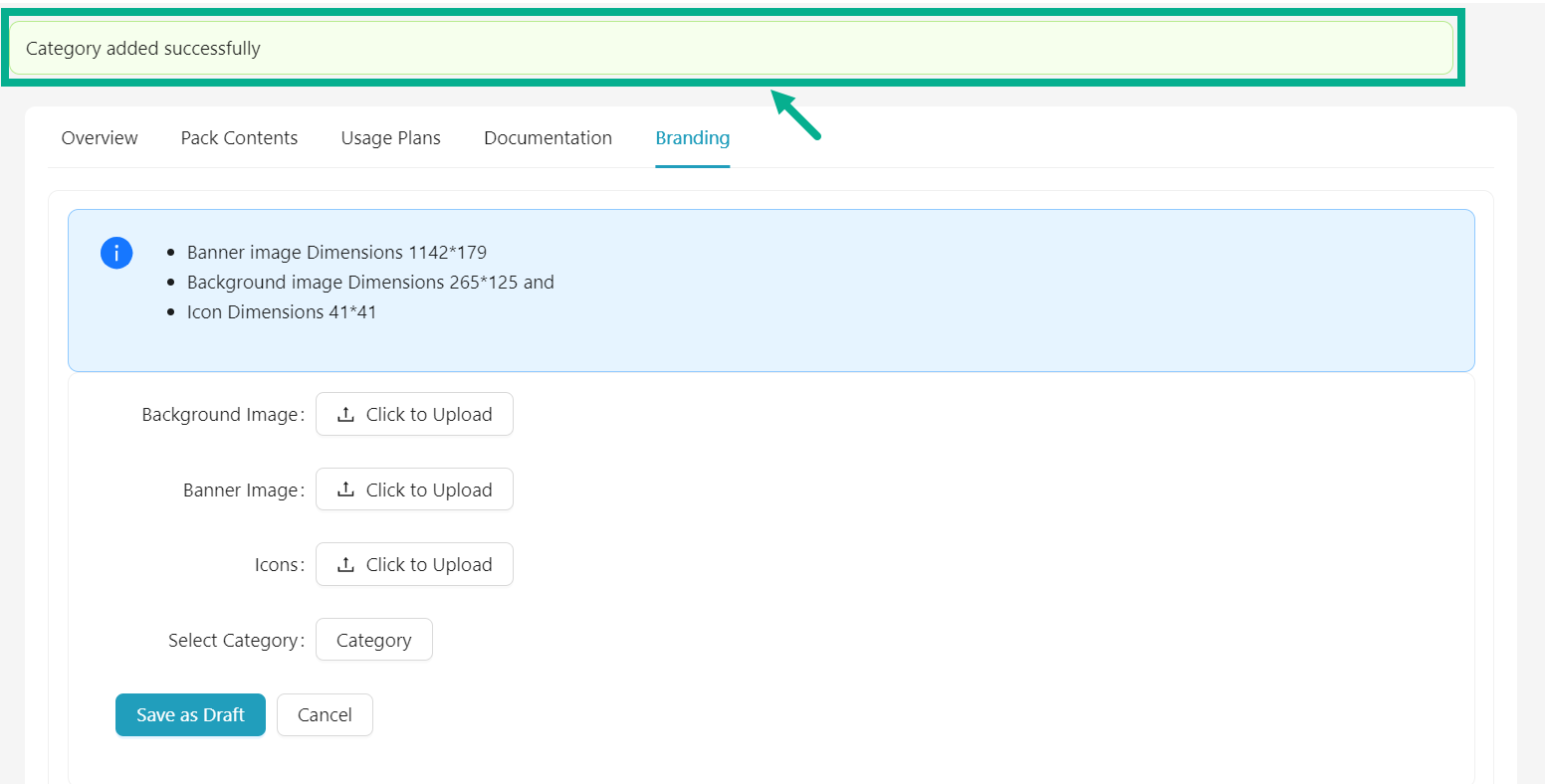Screen dimensions: 1545x784
Task: Click the Cancel button
Action: [325, 715]
